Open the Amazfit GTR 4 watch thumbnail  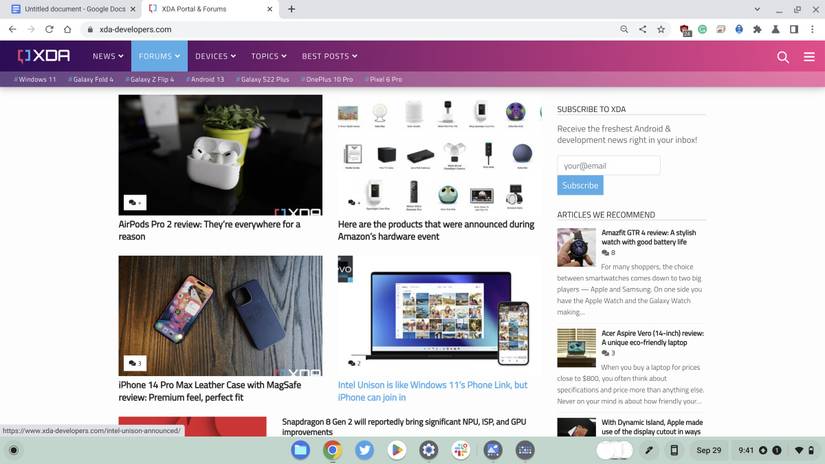point(576,247)
